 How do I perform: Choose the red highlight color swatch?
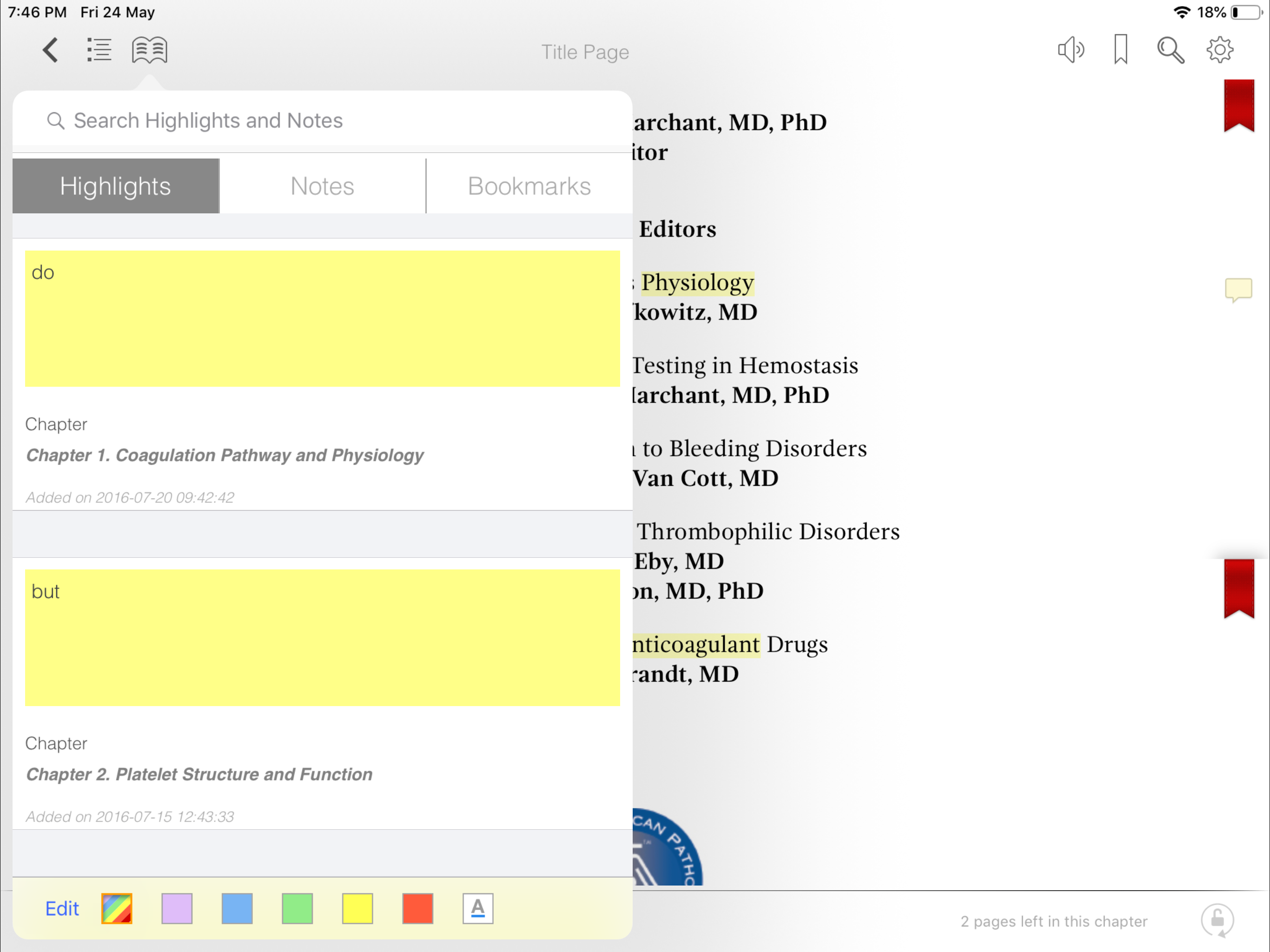[417, 908]
